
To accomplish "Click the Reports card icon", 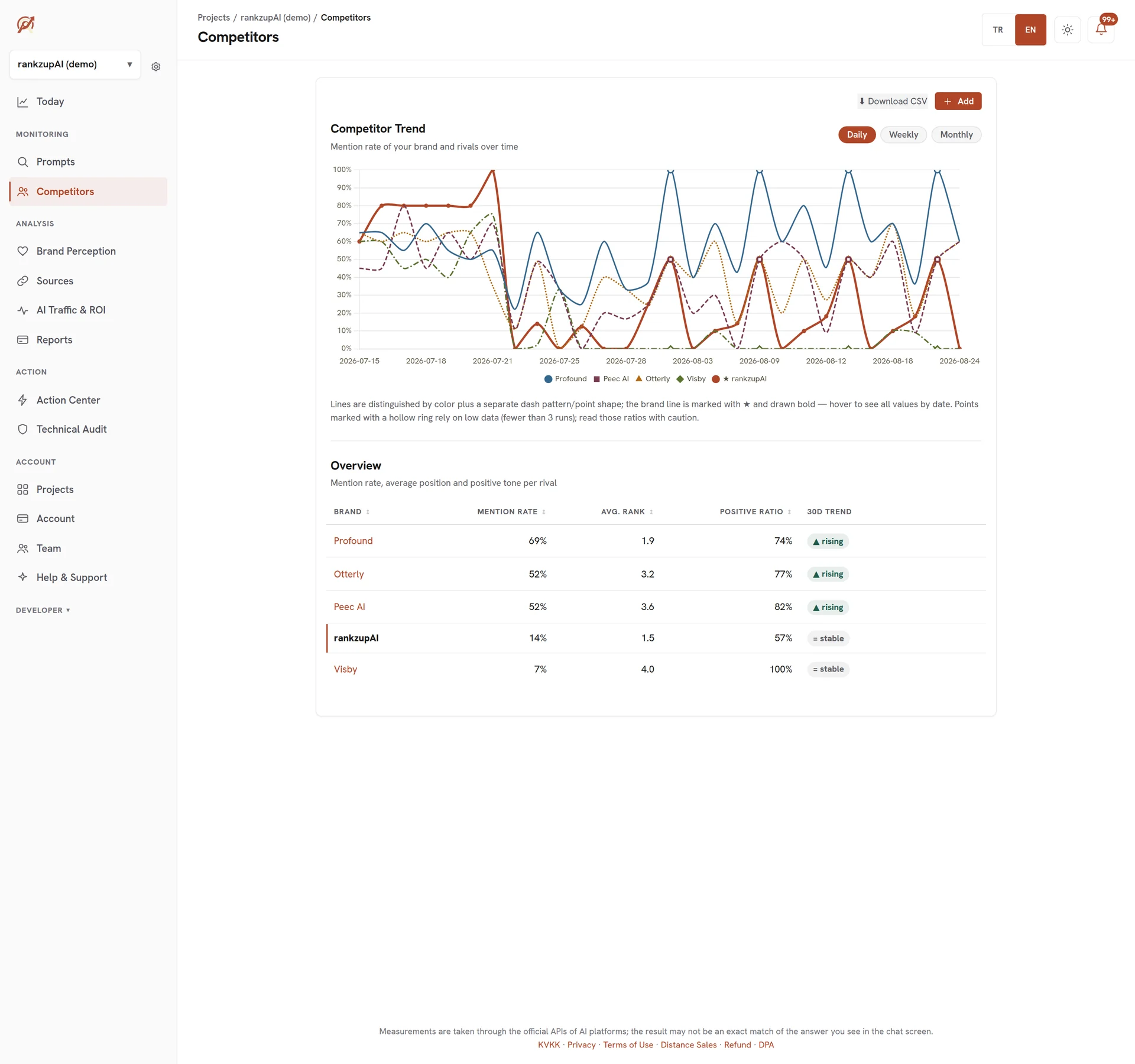I will click(x=22, y=340).
